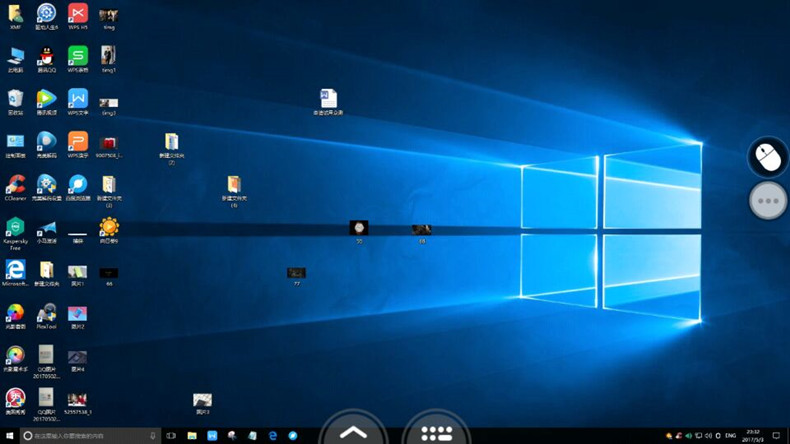
Task: Click the round mouse overlay button
Action: coord(767,157)
